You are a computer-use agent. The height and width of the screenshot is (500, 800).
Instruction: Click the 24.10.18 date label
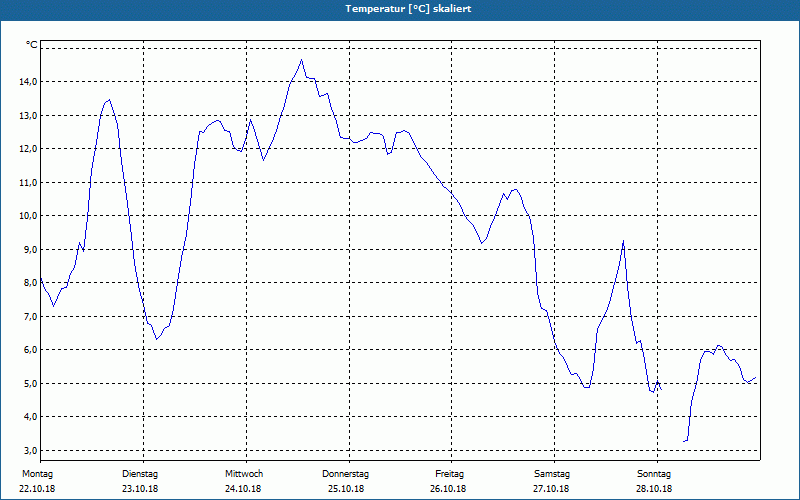(x=243, y=488)
